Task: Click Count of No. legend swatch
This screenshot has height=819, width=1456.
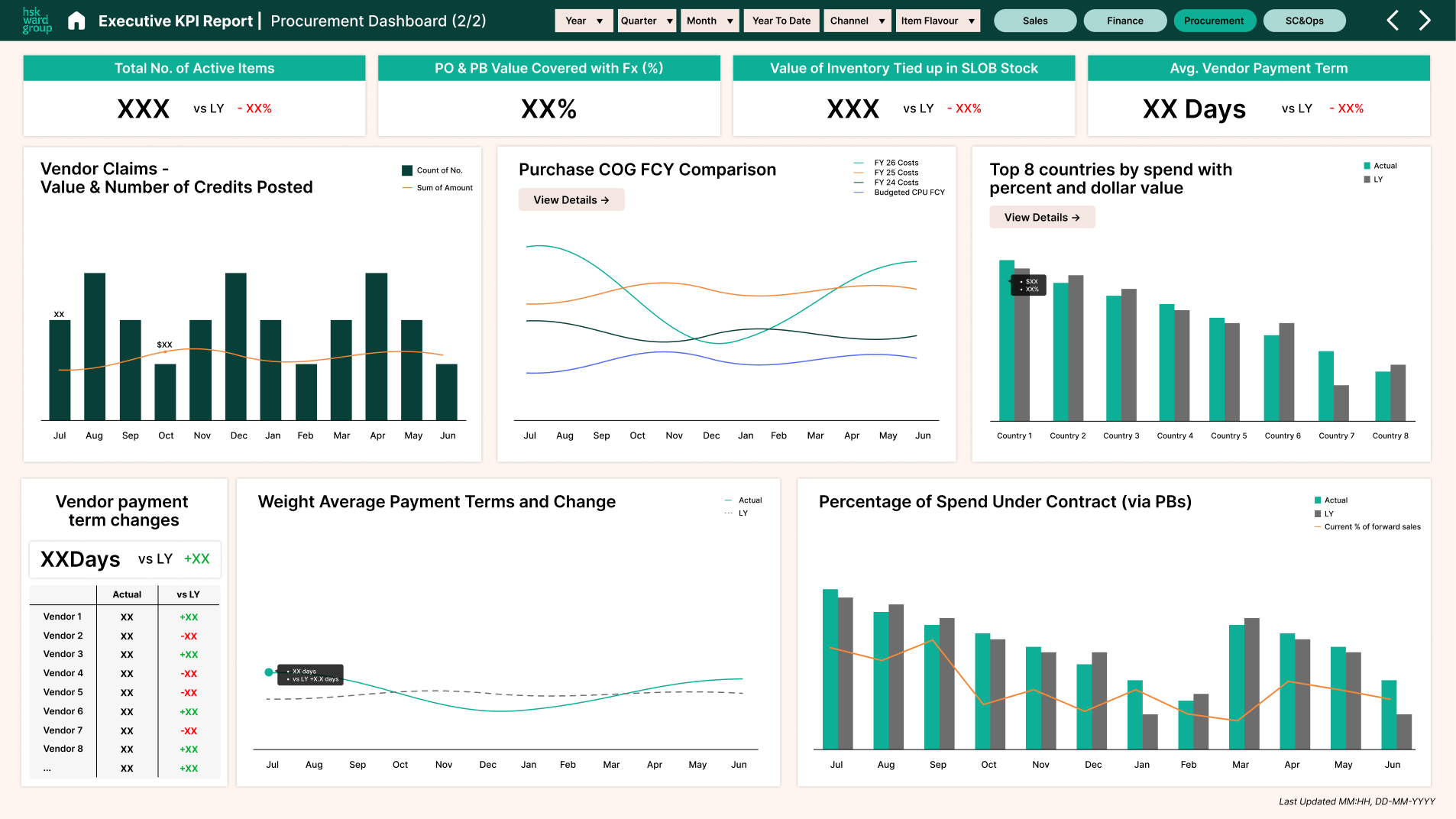Action: [407, 170]
